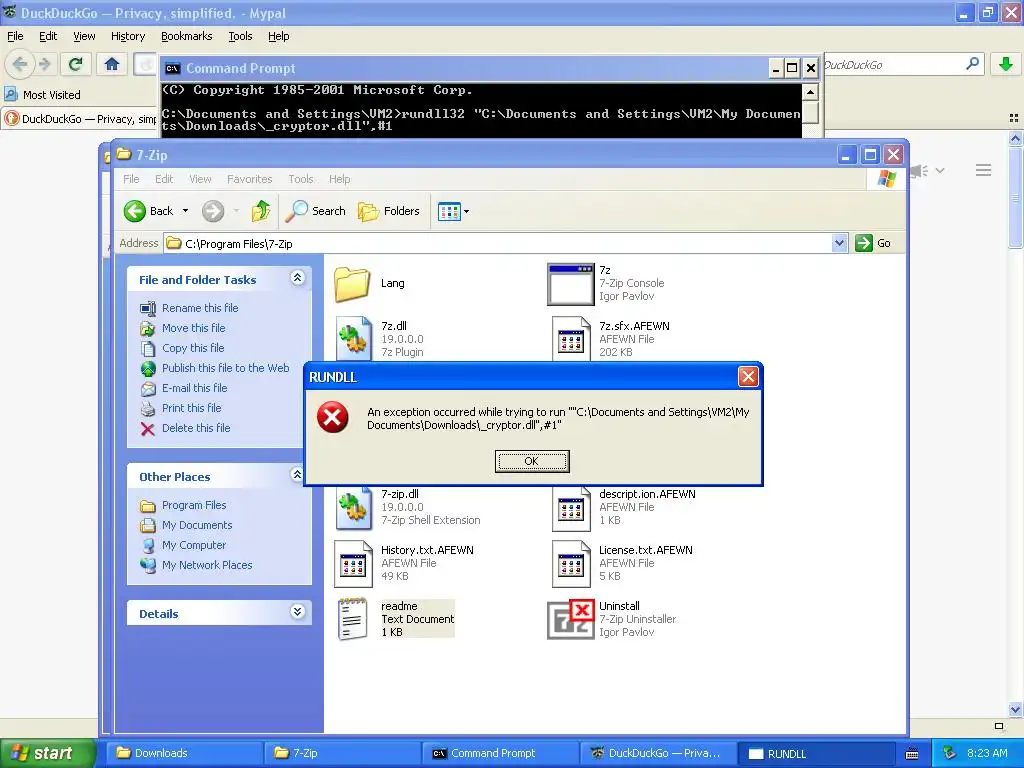Click the Back arrow in Mypal browser
1024x768 pixels.
coord(20,64)
